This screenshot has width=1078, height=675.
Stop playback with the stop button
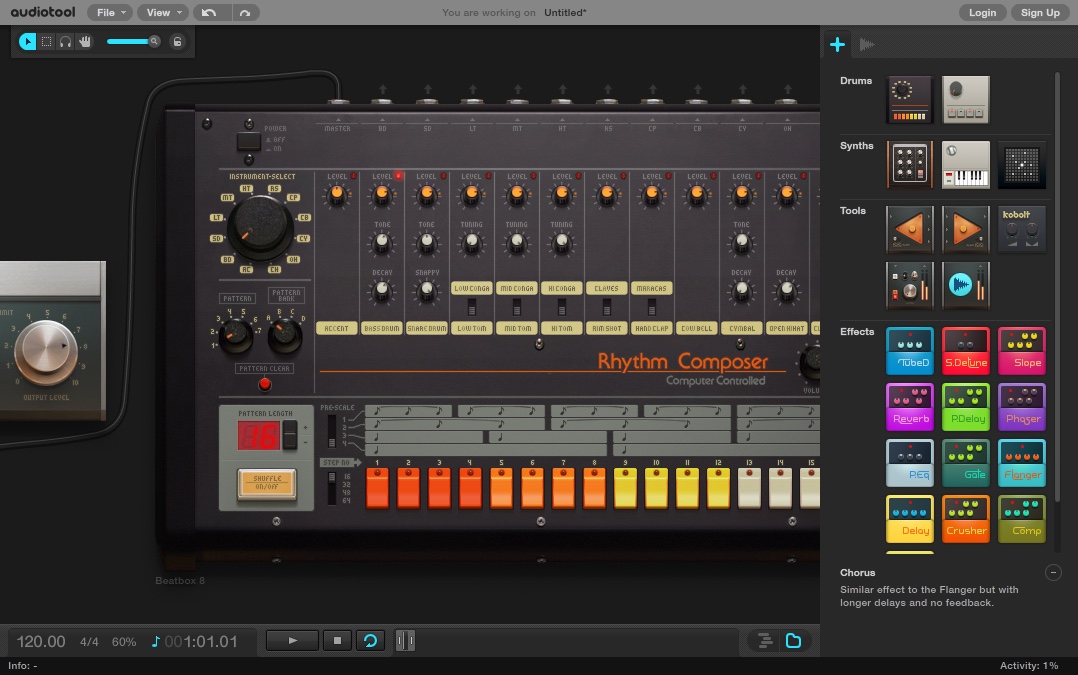(x=337, y=641)
